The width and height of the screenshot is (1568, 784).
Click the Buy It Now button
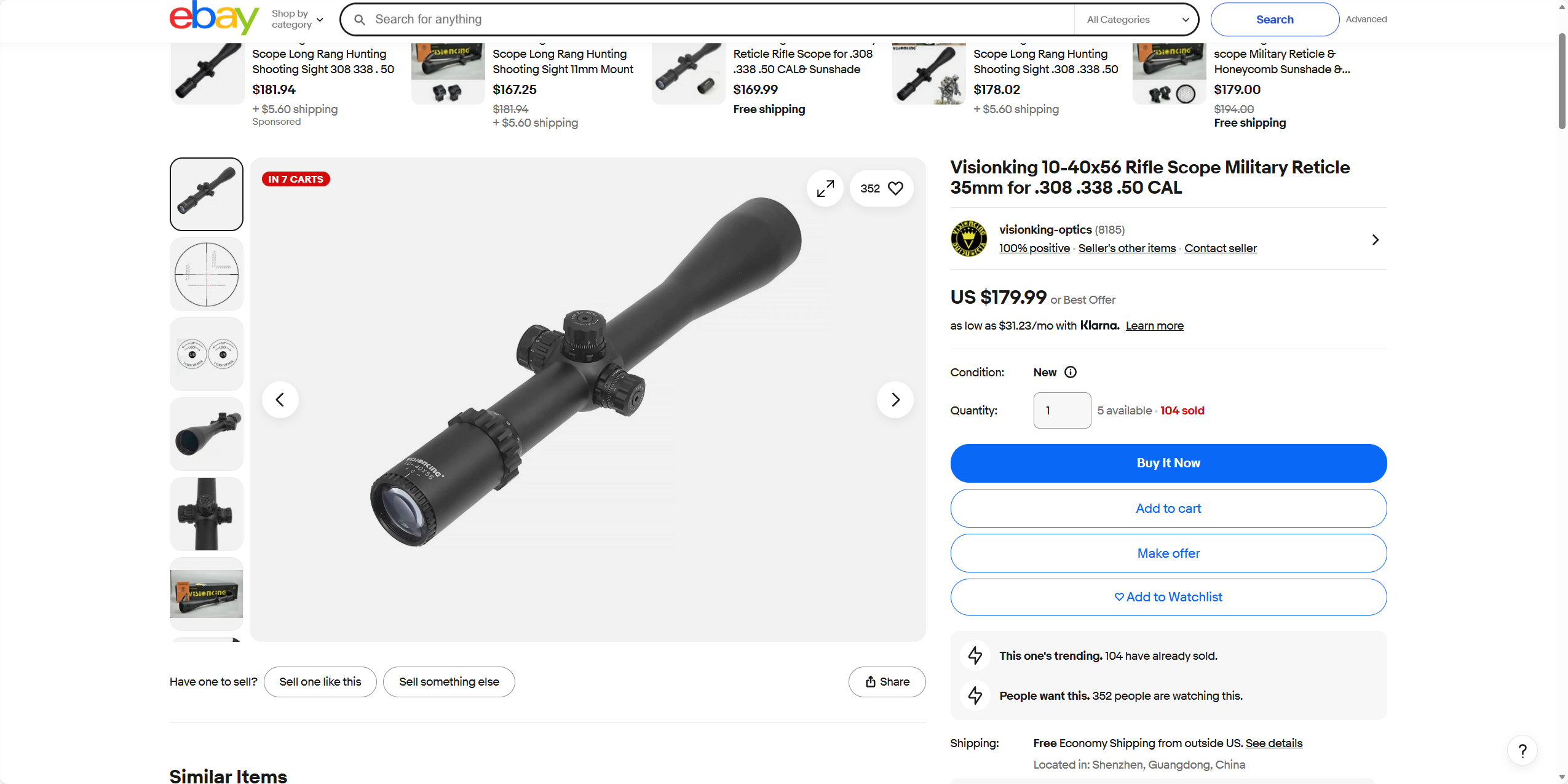point(1168,463)
